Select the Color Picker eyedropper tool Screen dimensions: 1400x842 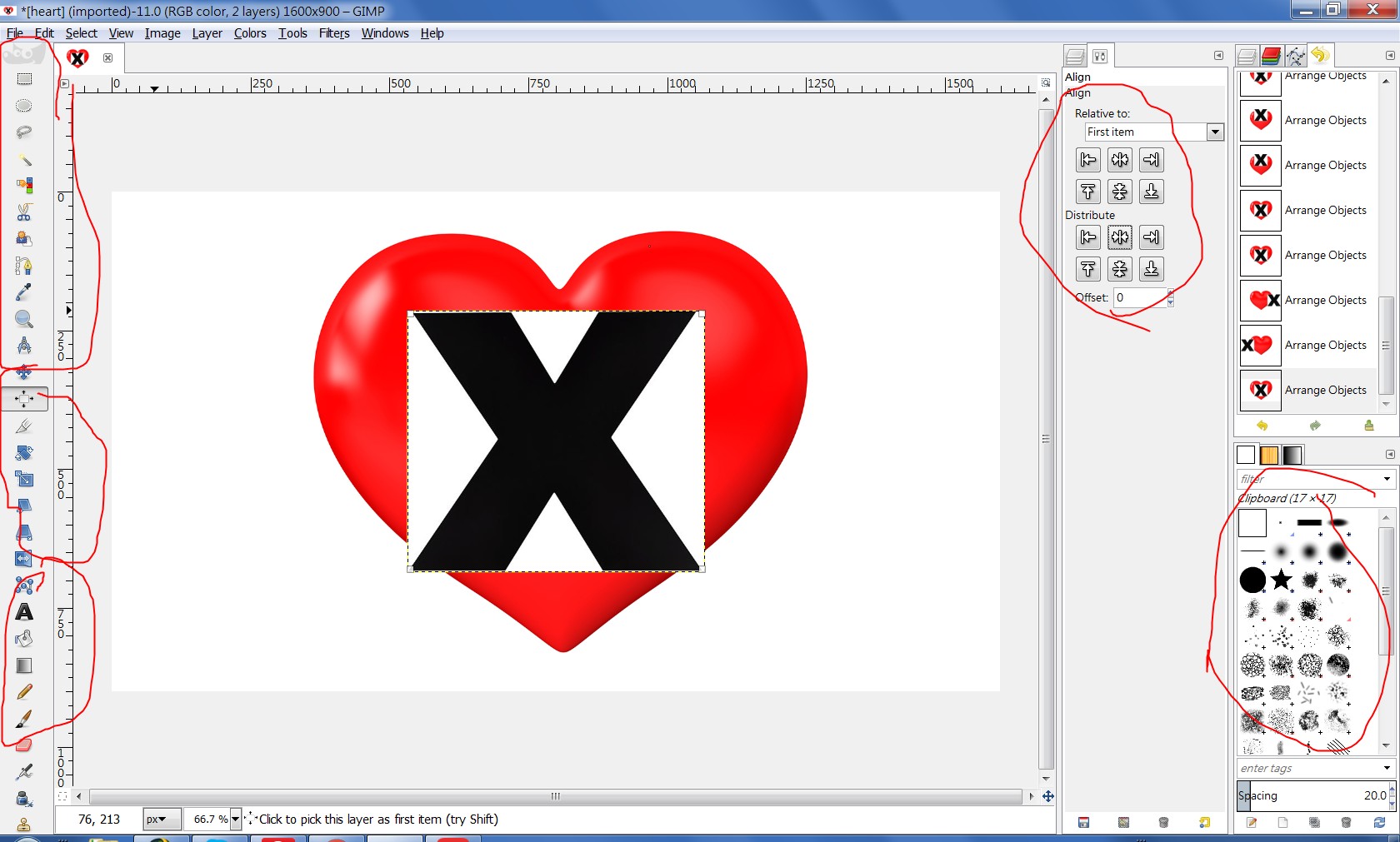click(24, 292)
